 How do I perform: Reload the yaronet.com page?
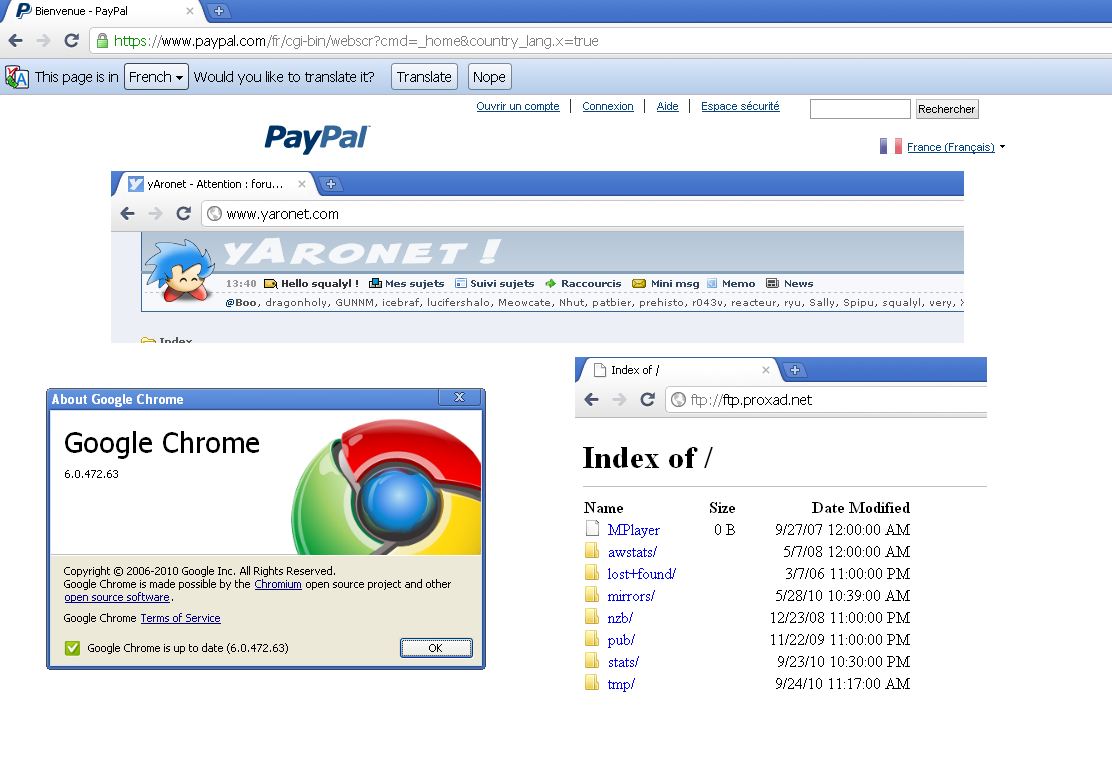click(x=183, y=213)
